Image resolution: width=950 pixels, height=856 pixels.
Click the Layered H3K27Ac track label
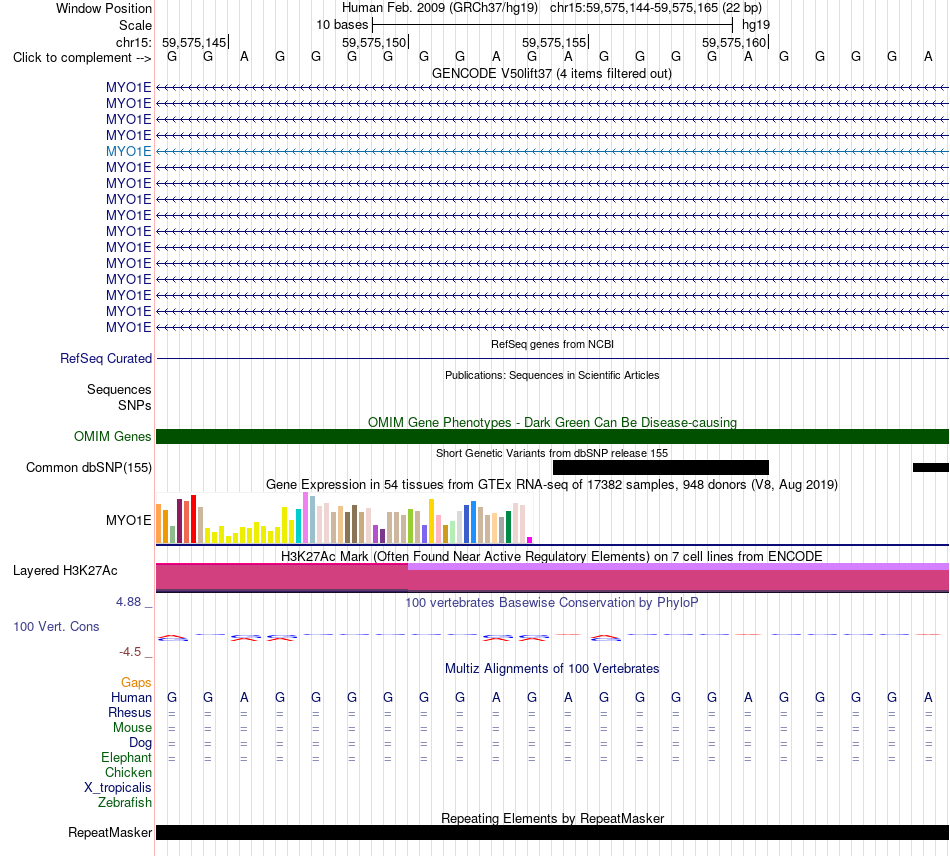point(65,571)
